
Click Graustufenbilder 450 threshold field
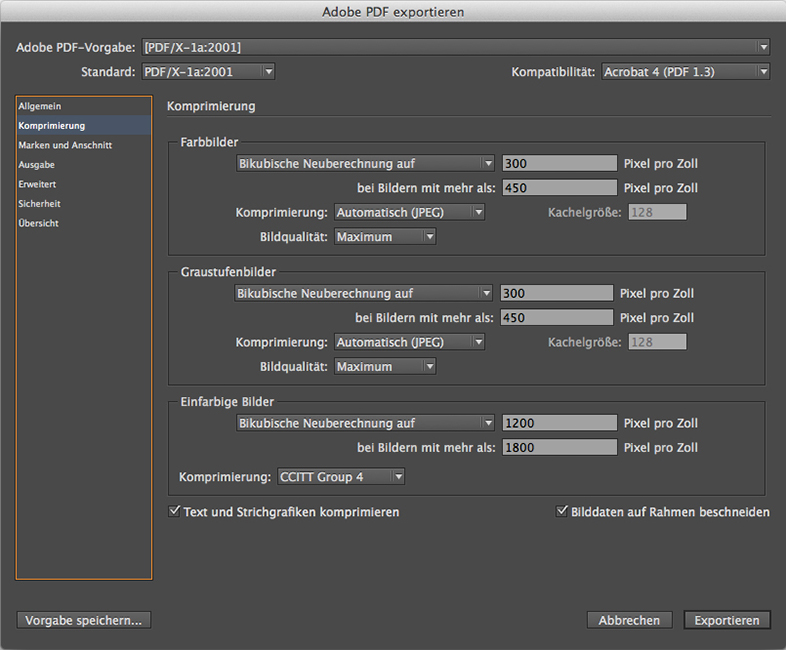click(556, 318)
